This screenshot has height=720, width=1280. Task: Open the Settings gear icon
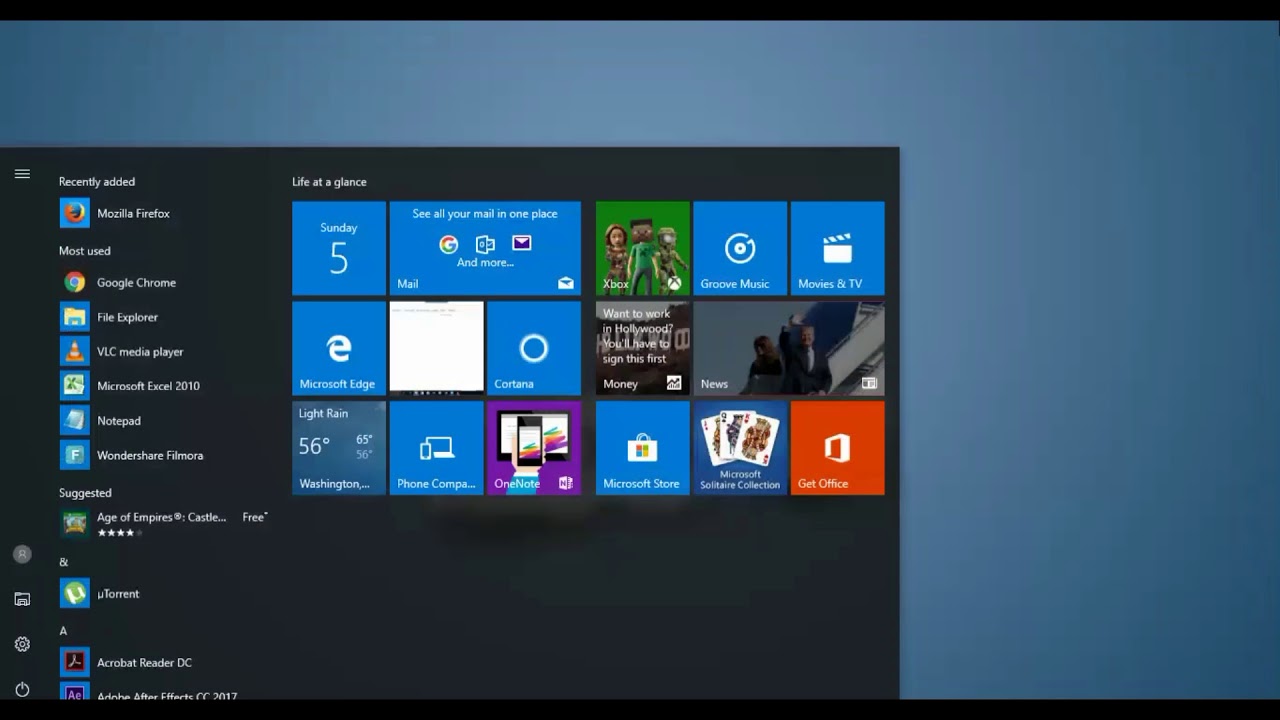tap(22, 644)
